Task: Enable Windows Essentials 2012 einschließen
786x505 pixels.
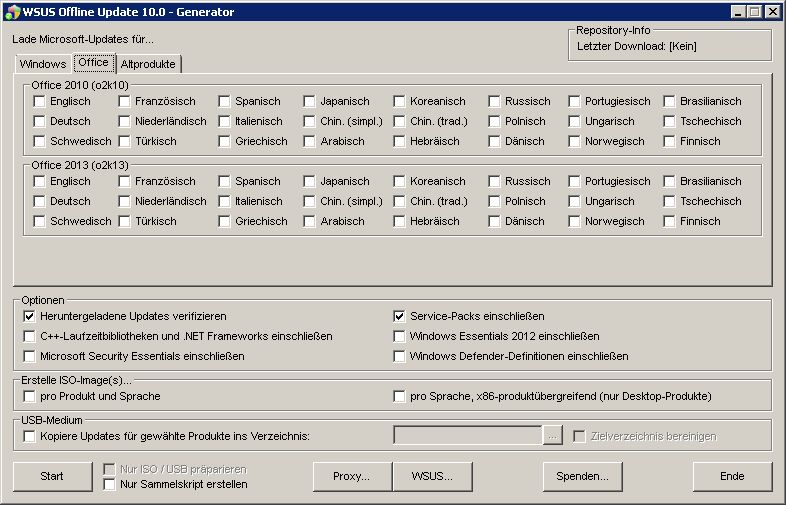Action: (x=399, y=336)
